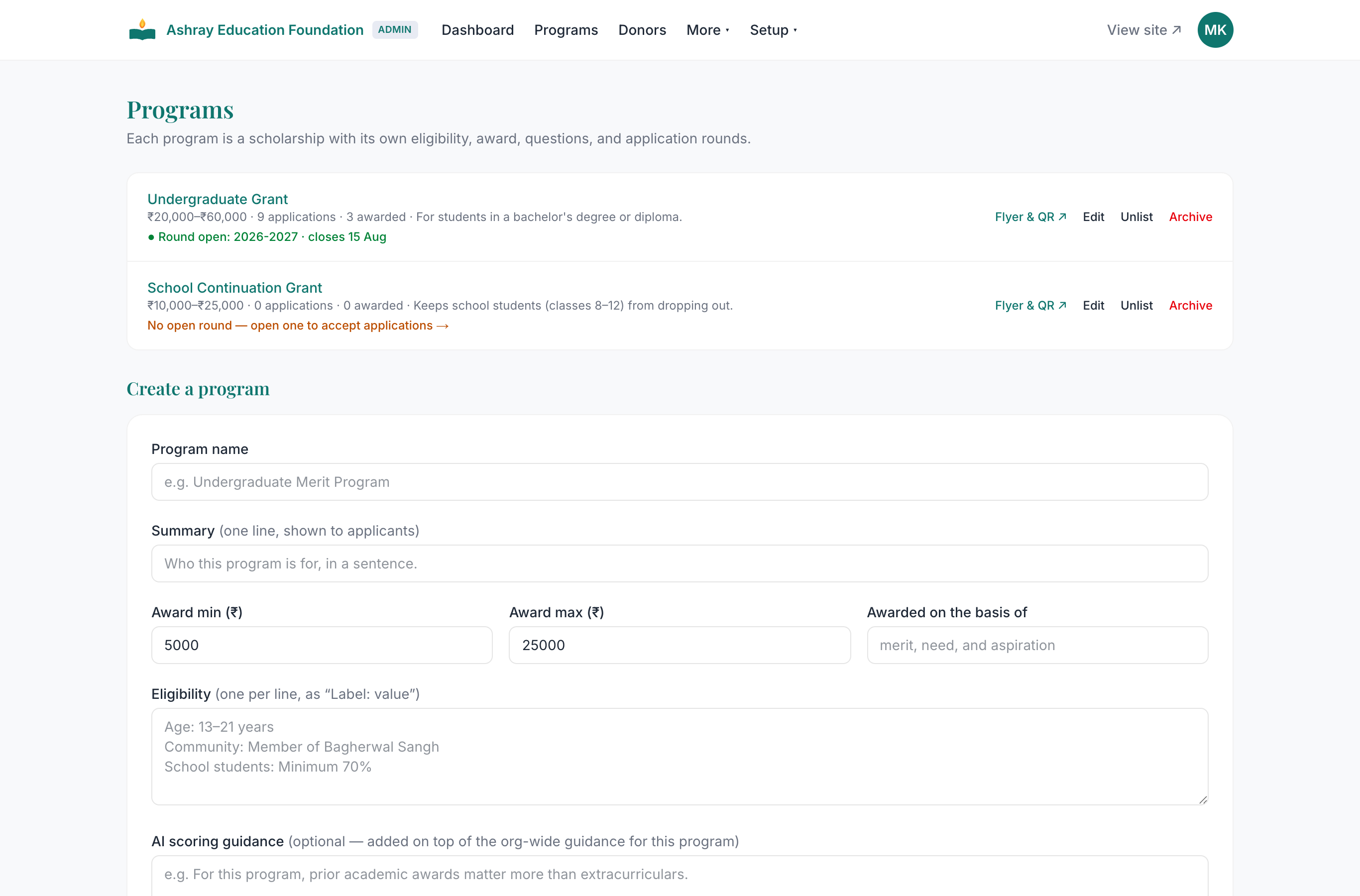1360x896 pixels.
Task: Click the Programs page heading
Action: point(180,110)
